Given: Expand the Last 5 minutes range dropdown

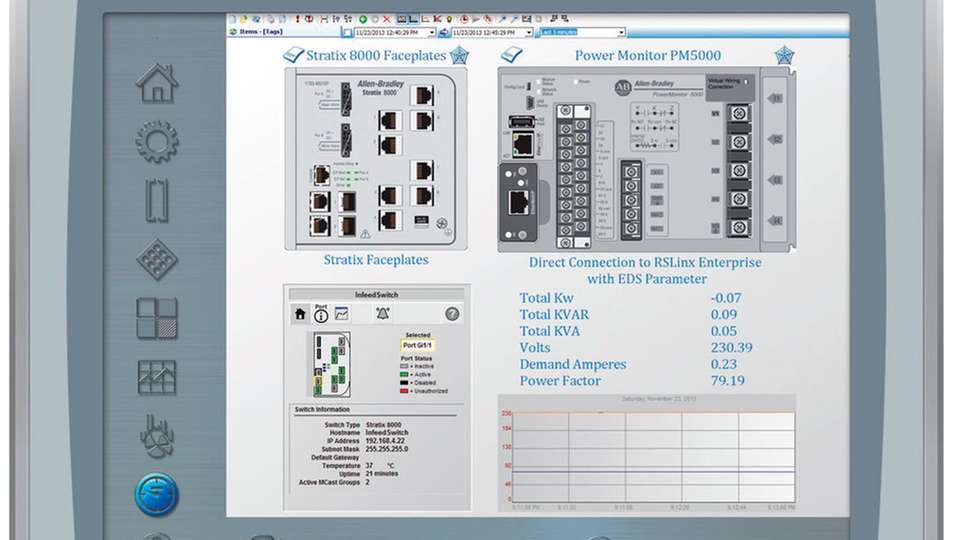Looking at the screenshot, I should [x=620, y=32].
